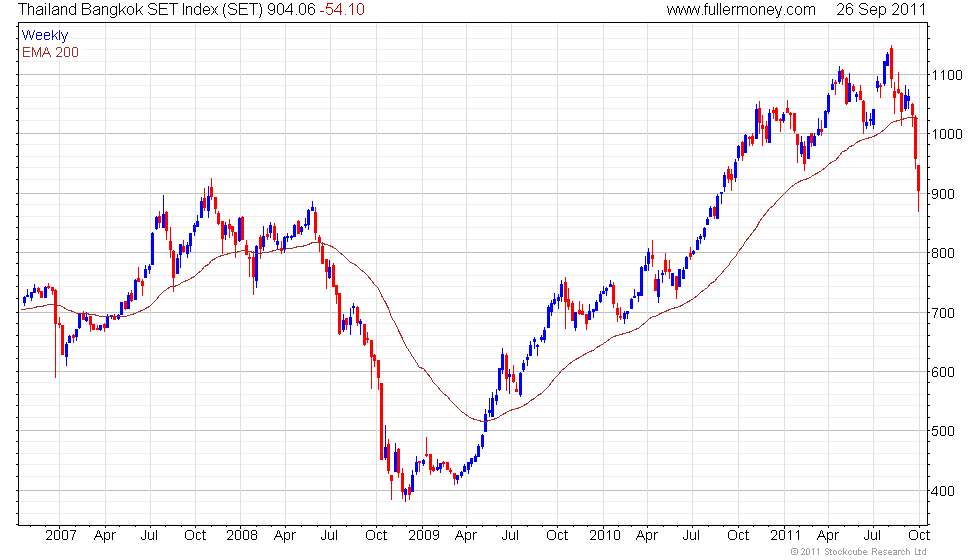The image size is (980, 560).
Task: Click the 2008 year label on time axis
Action: 242,535
